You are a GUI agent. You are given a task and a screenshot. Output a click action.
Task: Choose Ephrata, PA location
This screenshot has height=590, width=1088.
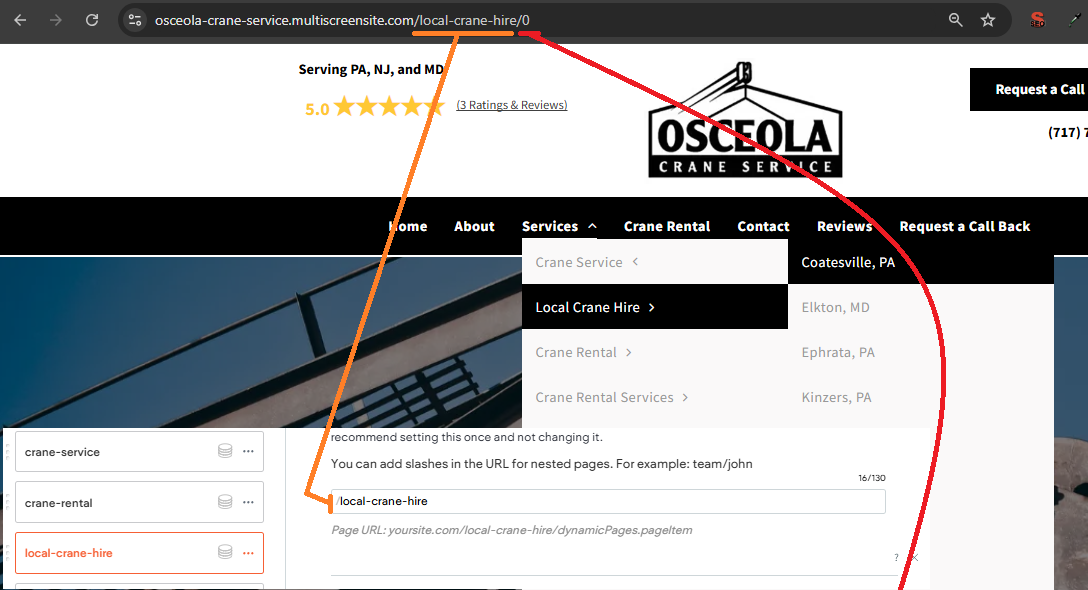(x=921, y=352)
